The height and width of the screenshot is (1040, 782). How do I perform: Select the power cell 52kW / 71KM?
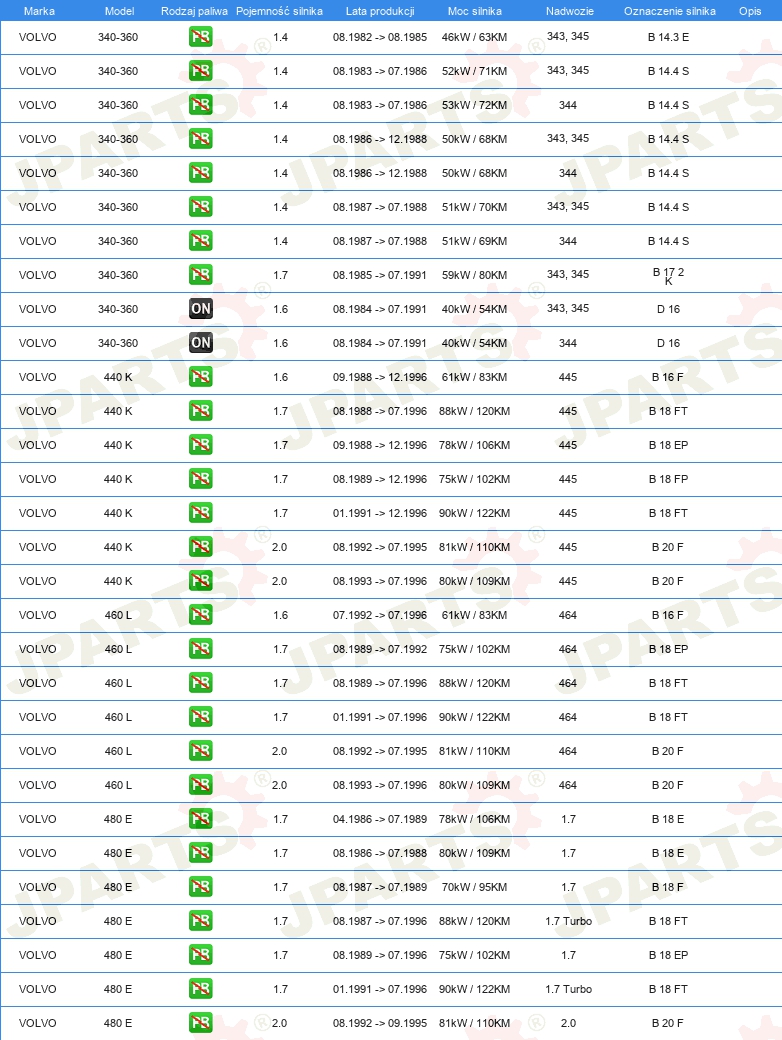click(475, 71)
